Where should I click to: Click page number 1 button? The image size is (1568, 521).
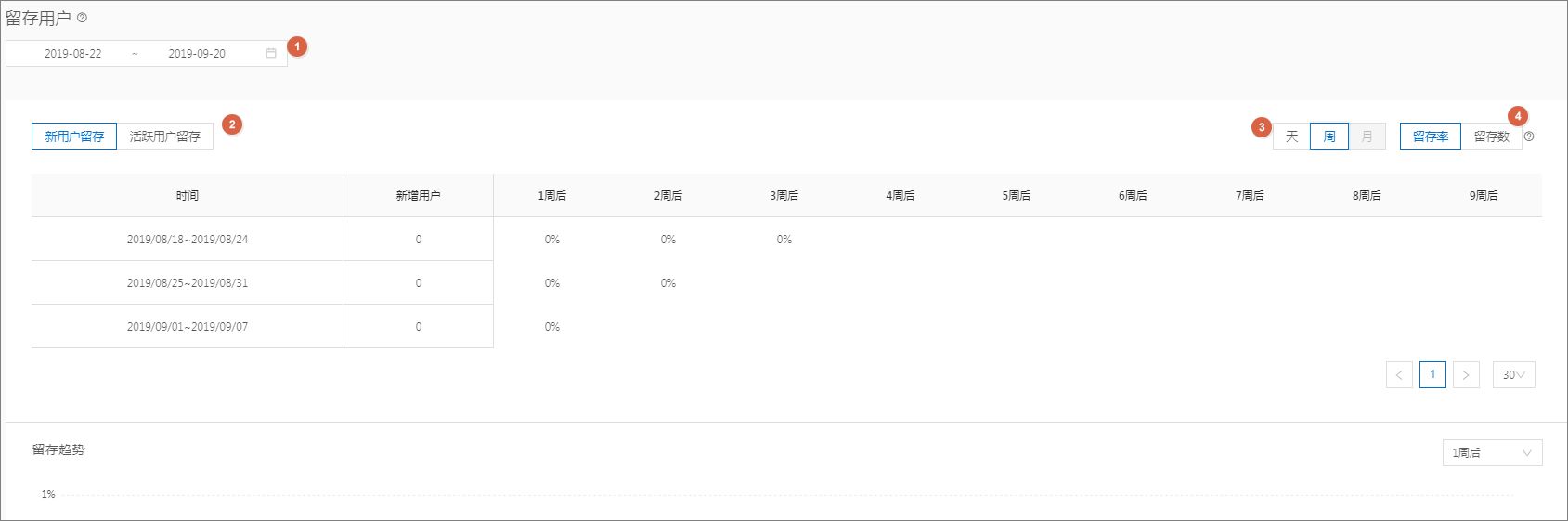[1432, 375]
